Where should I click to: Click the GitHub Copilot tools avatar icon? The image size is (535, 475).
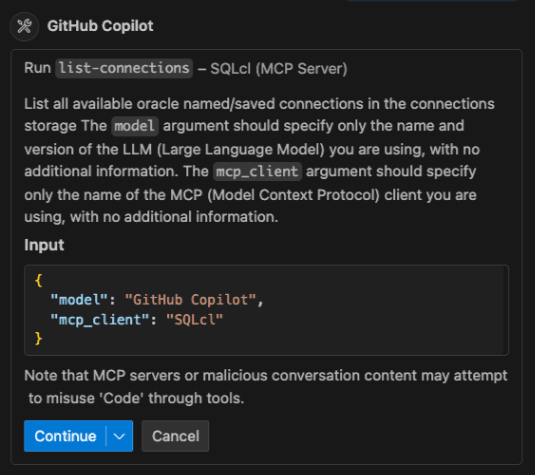pos(24,26)
